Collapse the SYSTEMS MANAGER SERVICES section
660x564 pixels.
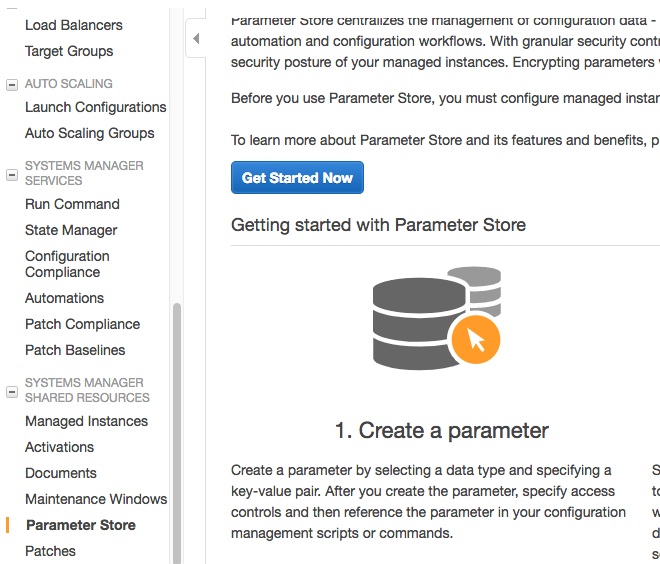click(x=12, y=175)
